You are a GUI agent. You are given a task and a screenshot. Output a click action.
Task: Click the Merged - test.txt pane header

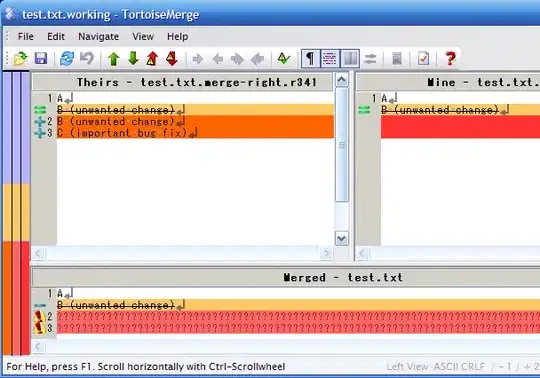286,277
